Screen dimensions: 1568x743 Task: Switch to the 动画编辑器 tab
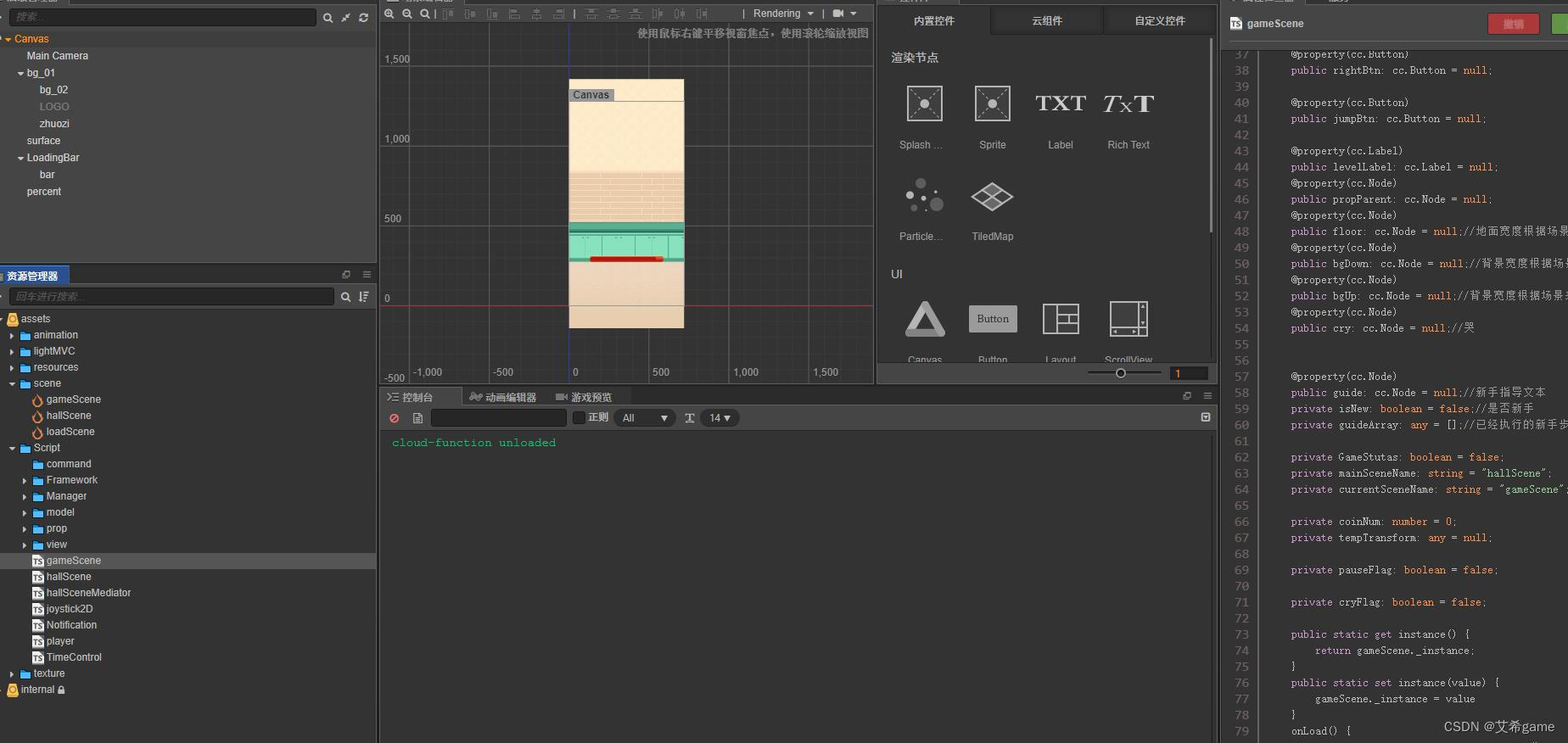503,397
